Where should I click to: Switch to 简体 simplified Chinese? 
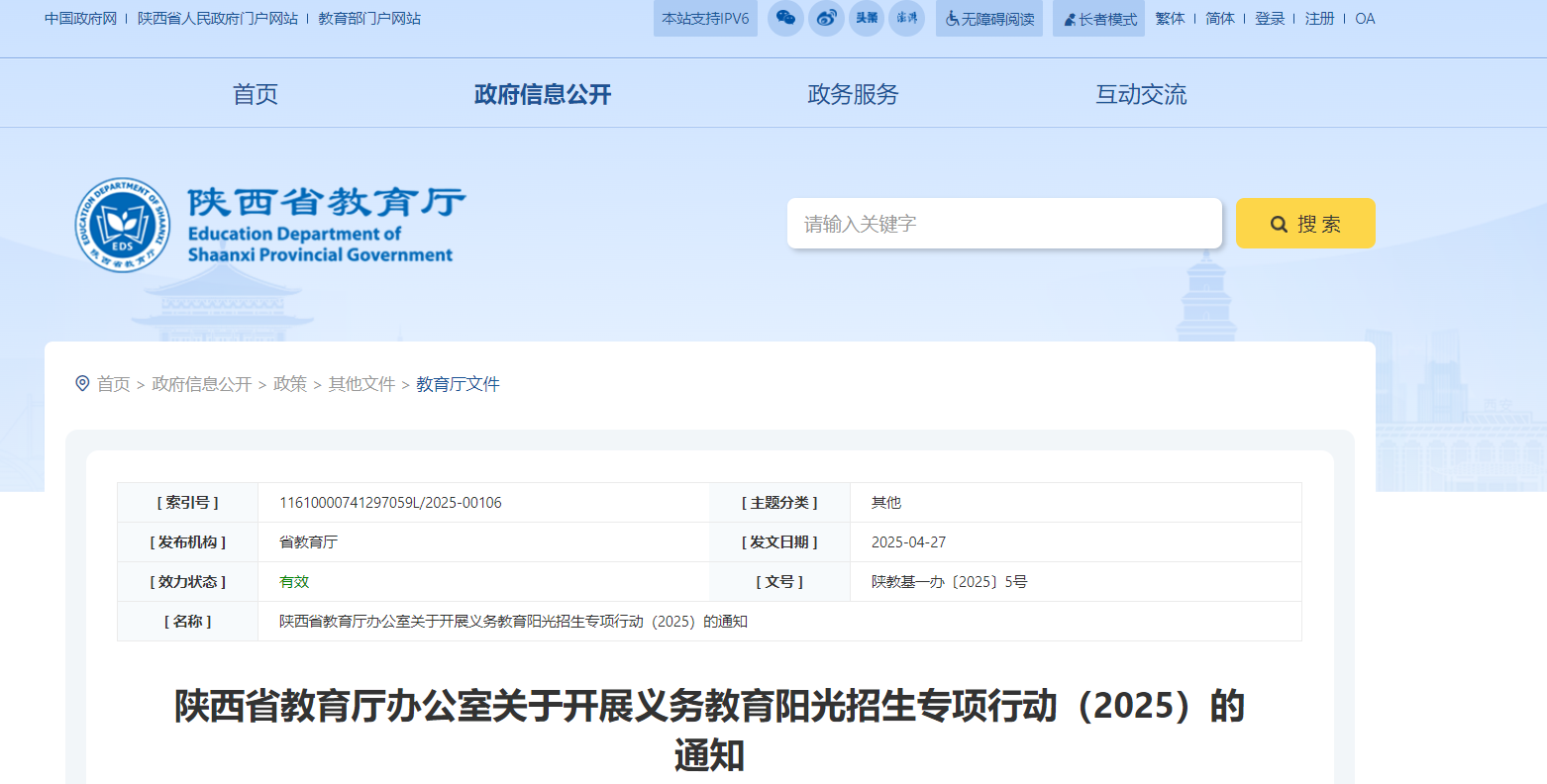1220,19
